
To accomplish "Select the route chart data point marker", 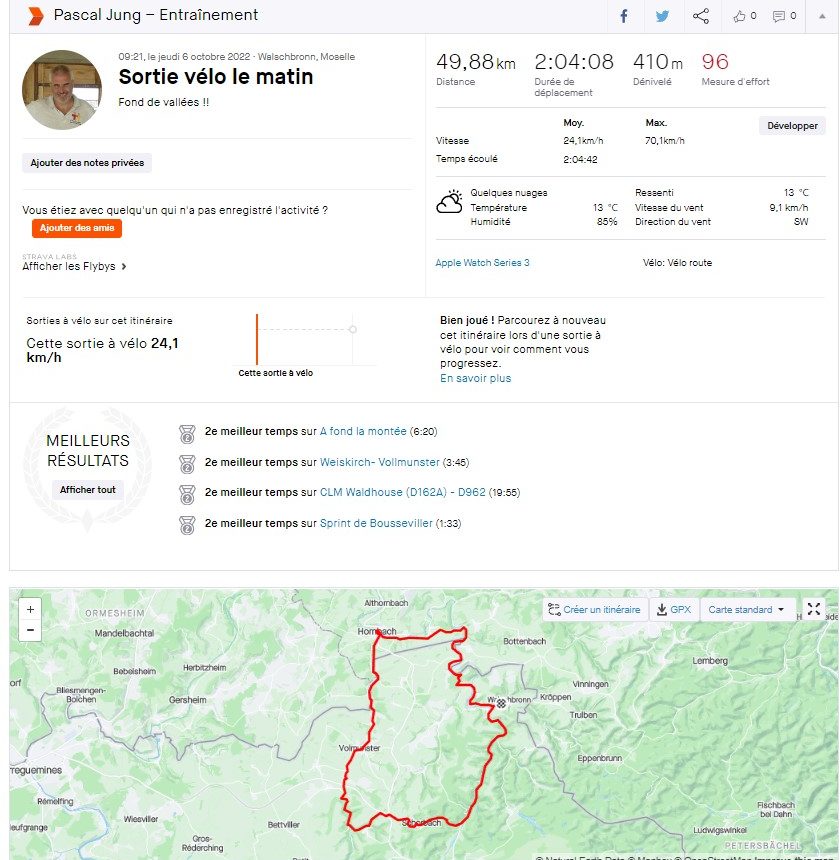I will 353,330.
